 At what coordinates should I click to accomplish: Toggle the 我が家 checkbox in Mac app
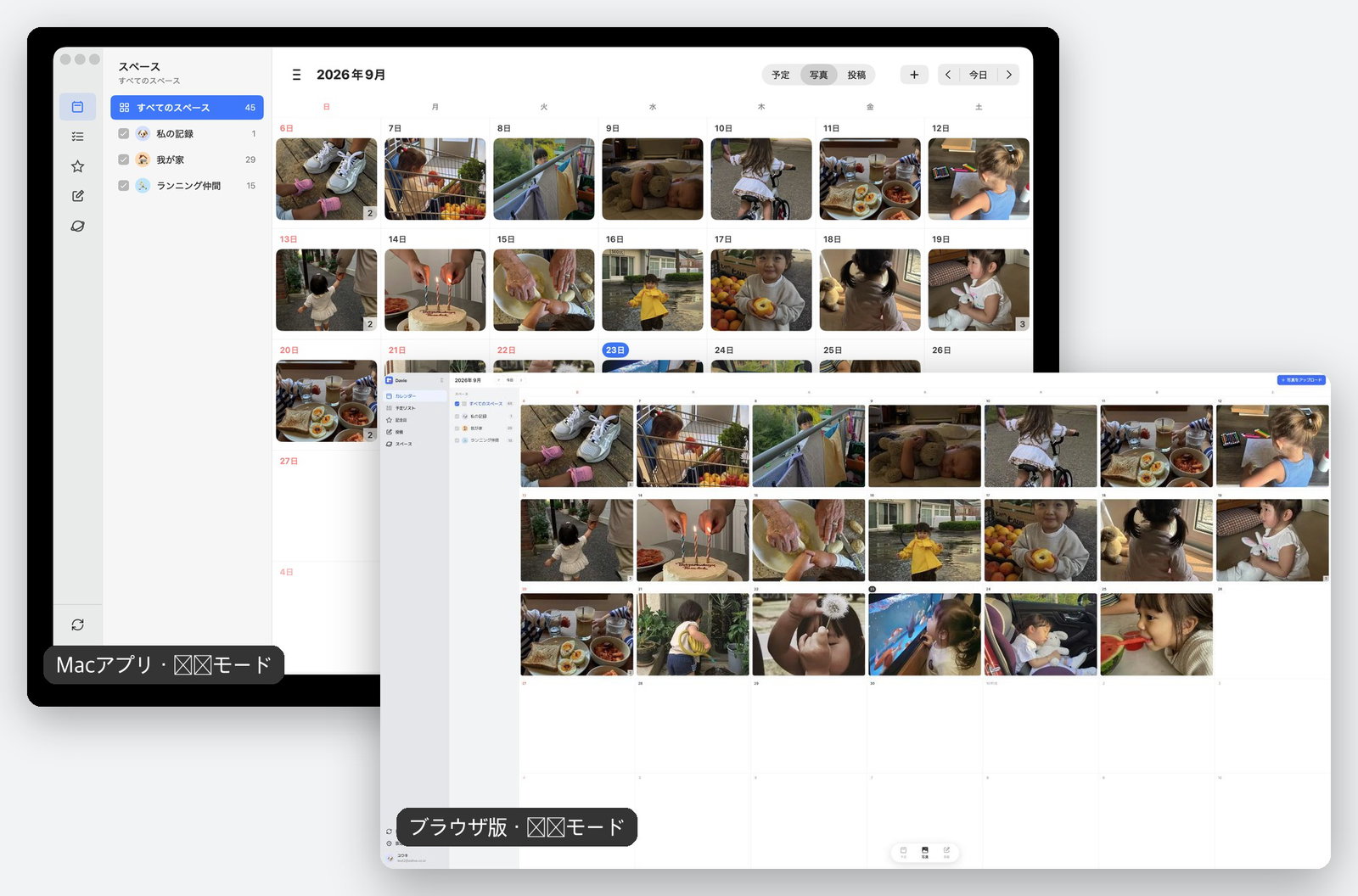(x=124, y=160)
